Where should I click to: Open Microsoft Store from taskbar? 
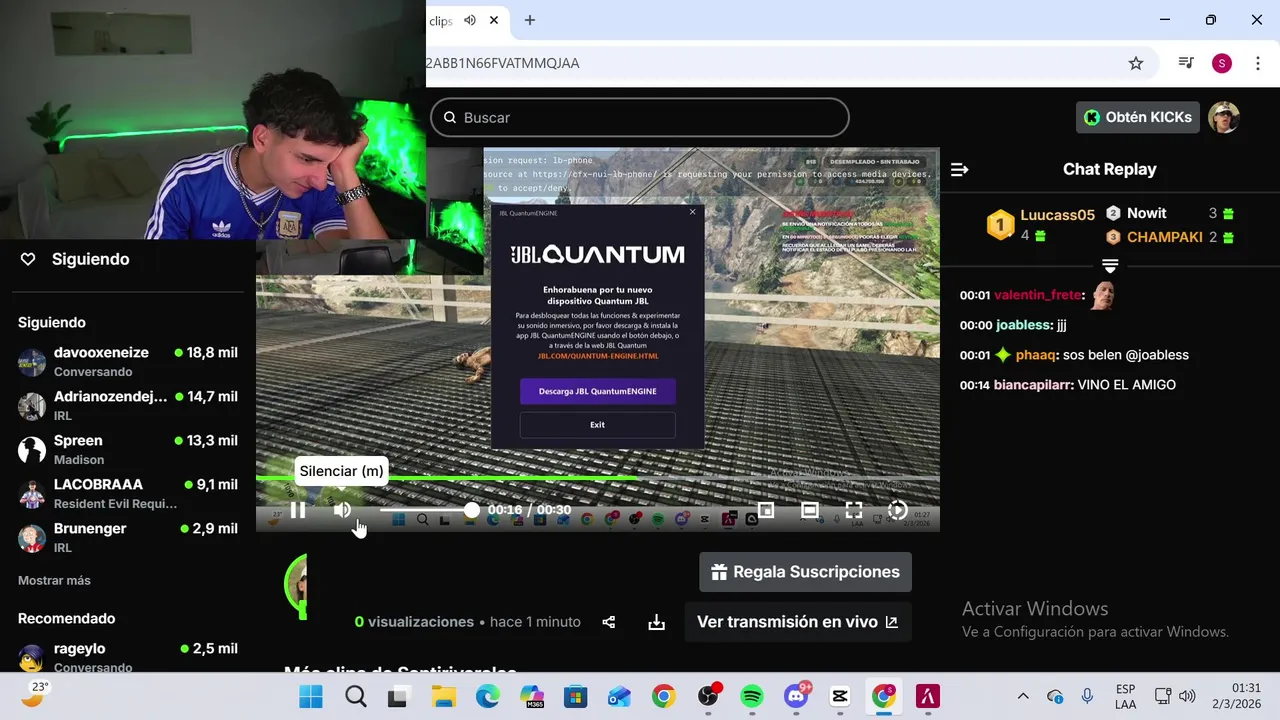click(x=575, y=696)
